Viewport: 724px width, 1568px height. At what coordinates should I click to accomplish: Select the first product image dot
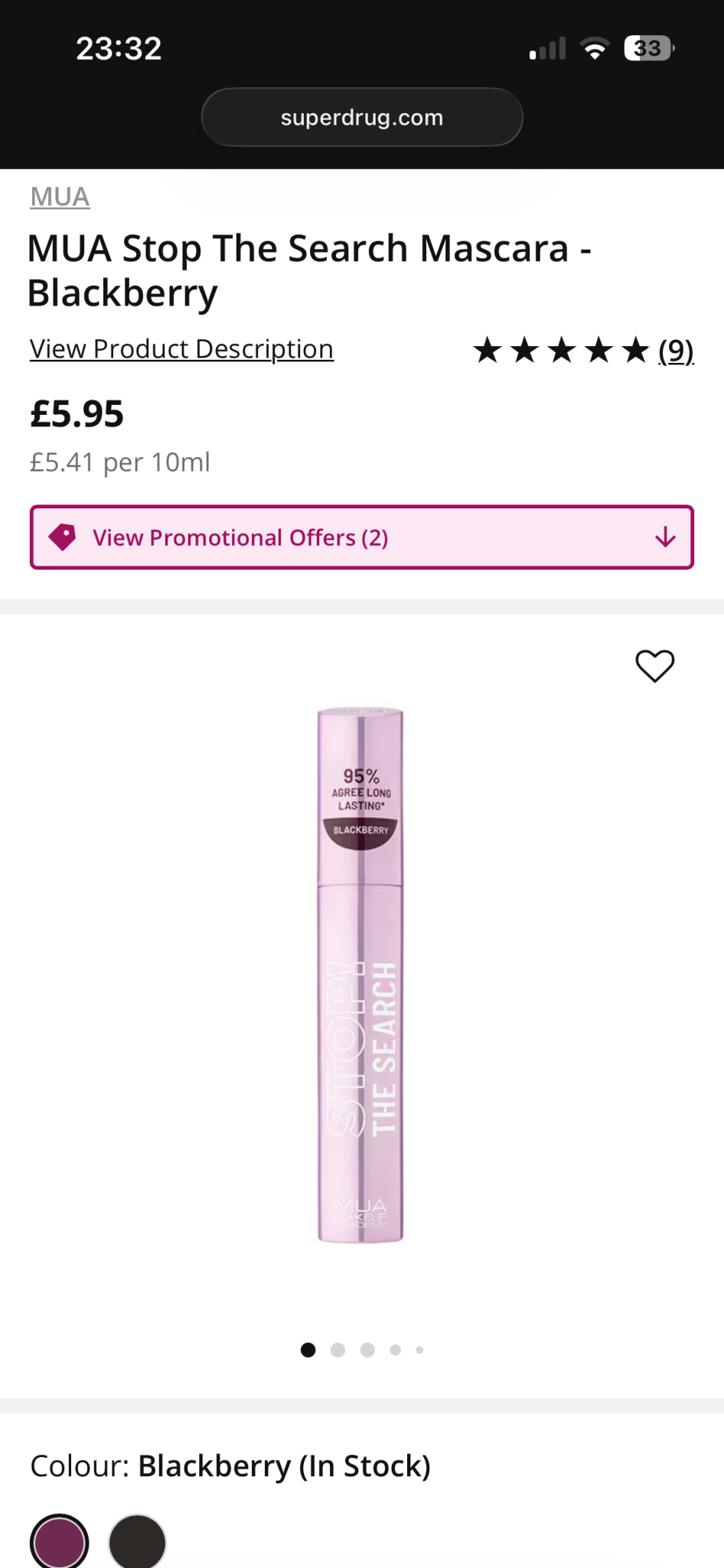tap(308, 1350)
